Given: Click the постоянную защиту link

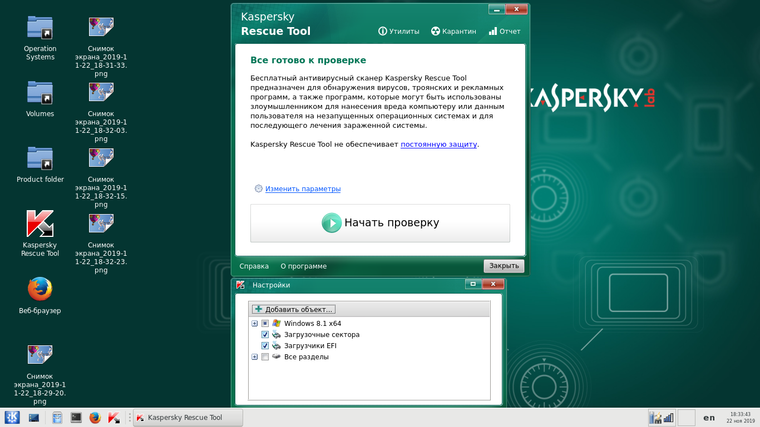Looking at the screenshot, I should (439, 144).
